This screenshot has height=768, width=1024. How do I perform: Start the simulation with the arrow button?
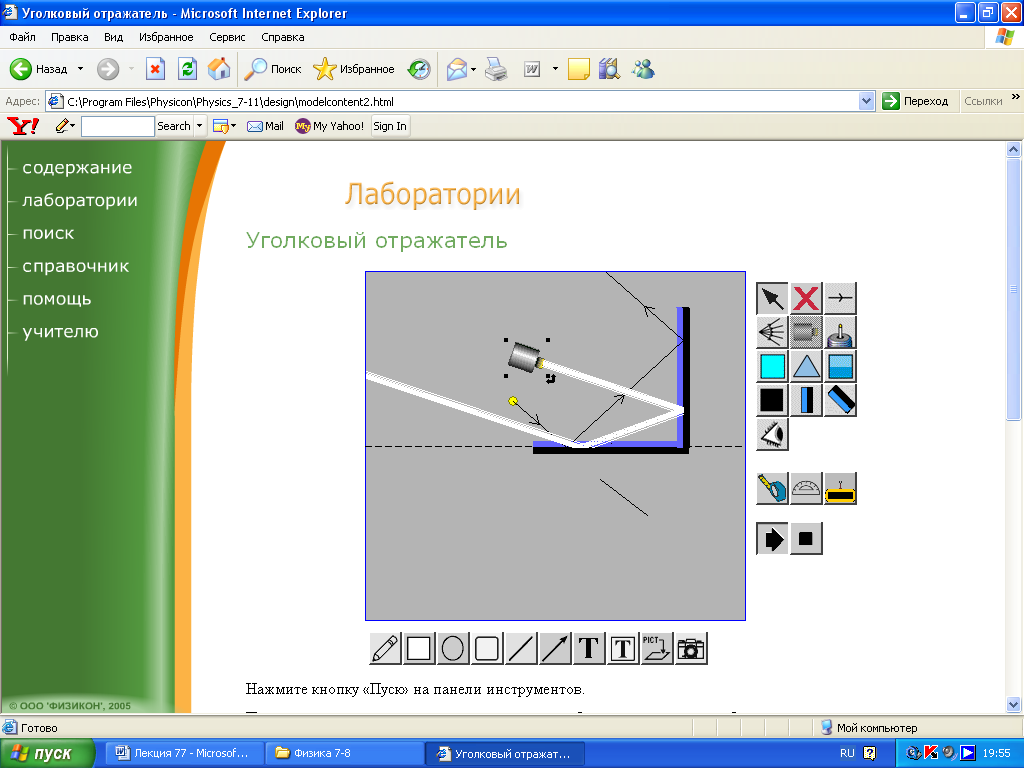(x=773, y=539)
